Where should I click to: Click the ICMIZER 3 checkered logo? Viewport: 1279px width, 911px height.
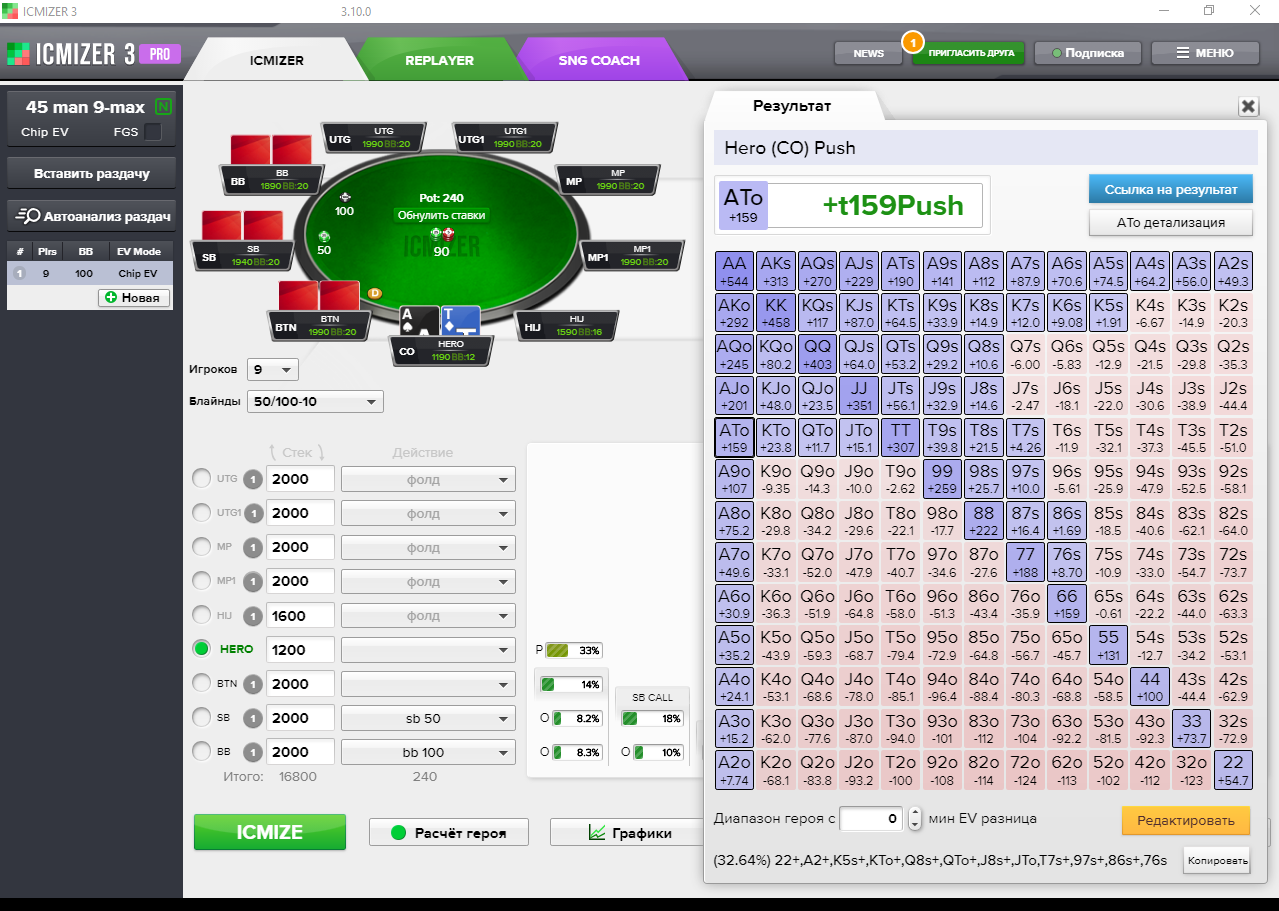(18, 54)
